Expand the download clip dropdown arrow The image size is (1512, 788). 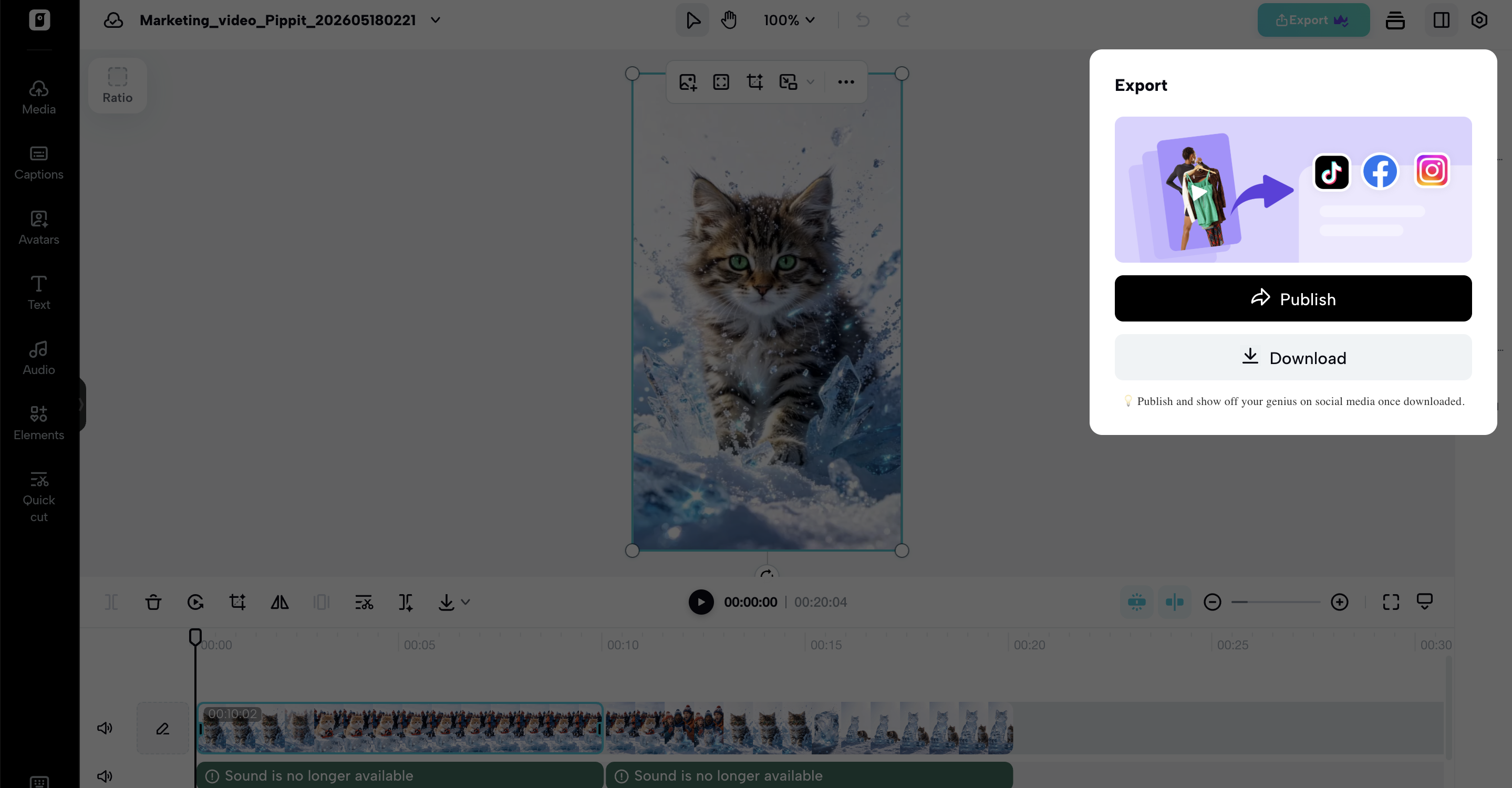[x=465, y=602]
